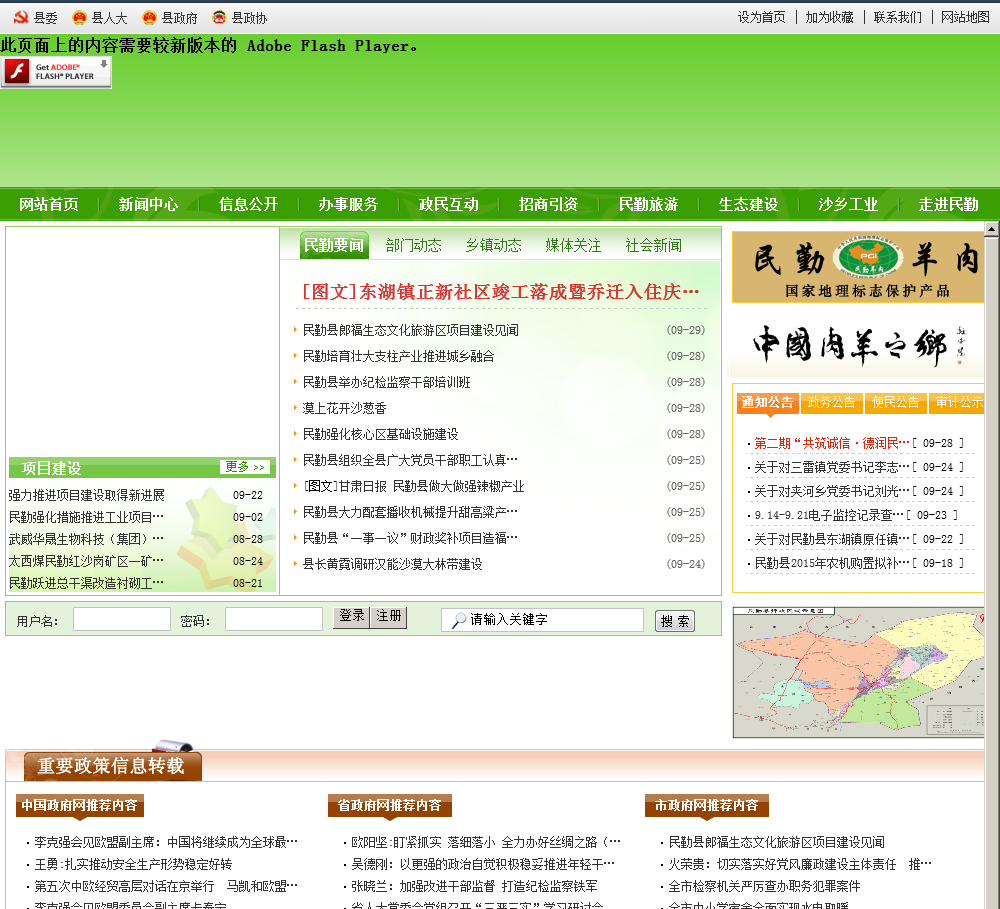1000x909 pixels.
Task: Click the 注册 register button
Action: click(389, 617)
